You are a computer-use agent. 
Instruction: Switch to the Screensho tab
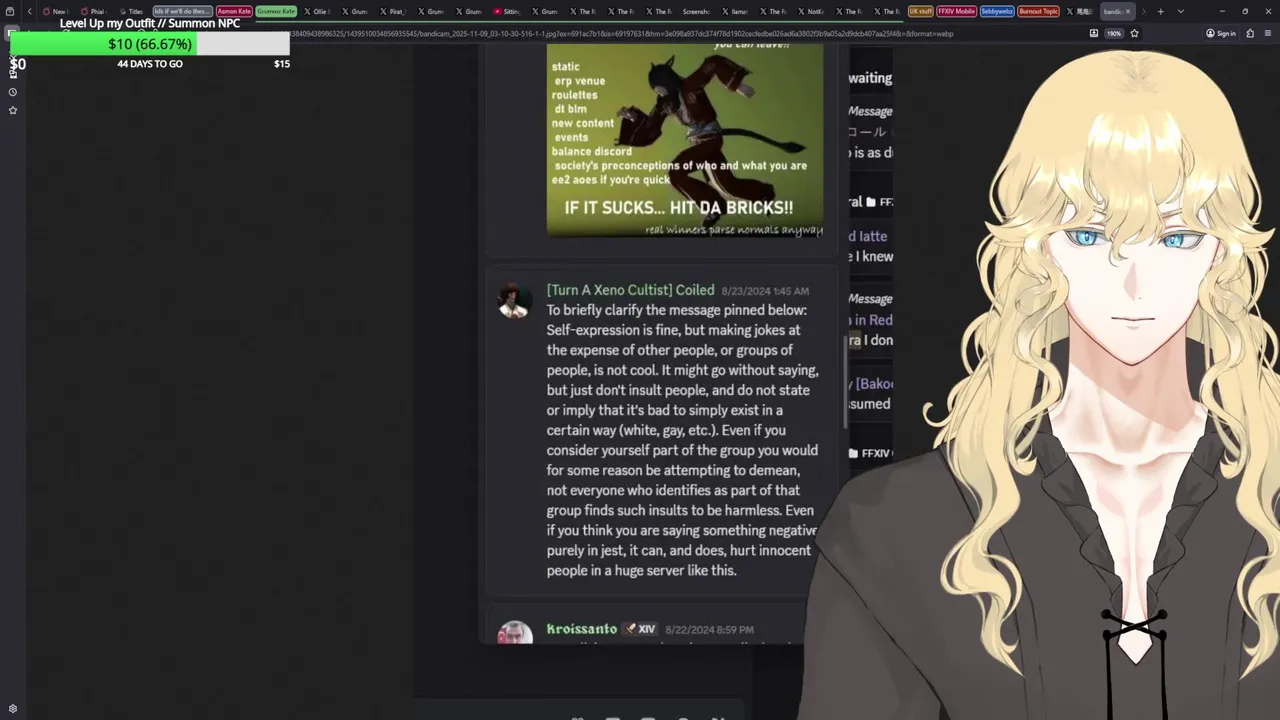(696, 11)
